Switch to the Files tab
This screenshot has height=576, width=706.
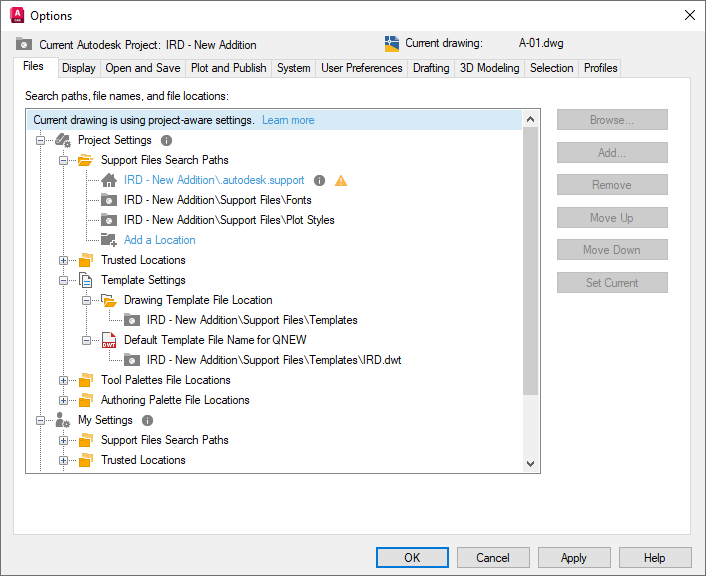[35, 67]
